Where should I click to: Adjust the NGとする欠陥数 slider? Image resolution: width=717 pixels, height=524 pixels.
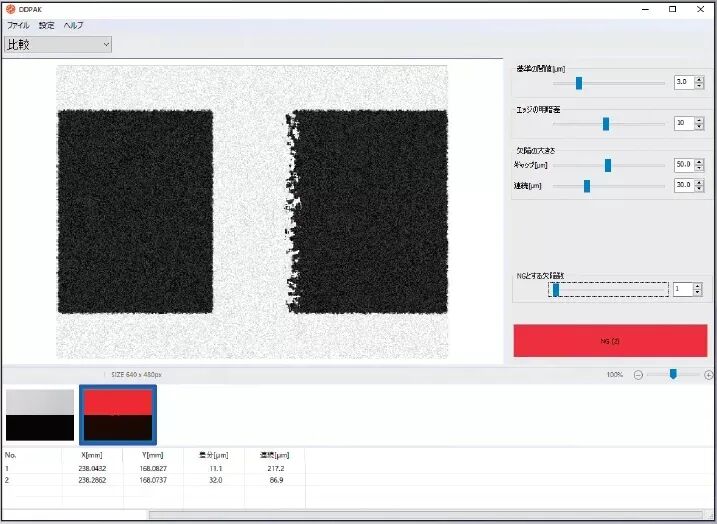point(608,289)
